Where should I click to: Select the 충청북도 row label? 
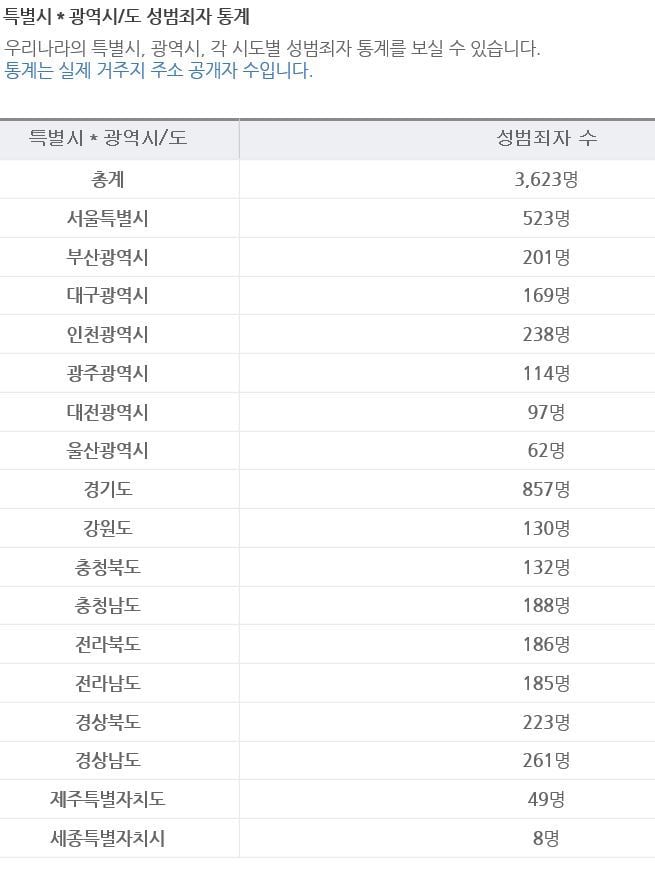108,567
